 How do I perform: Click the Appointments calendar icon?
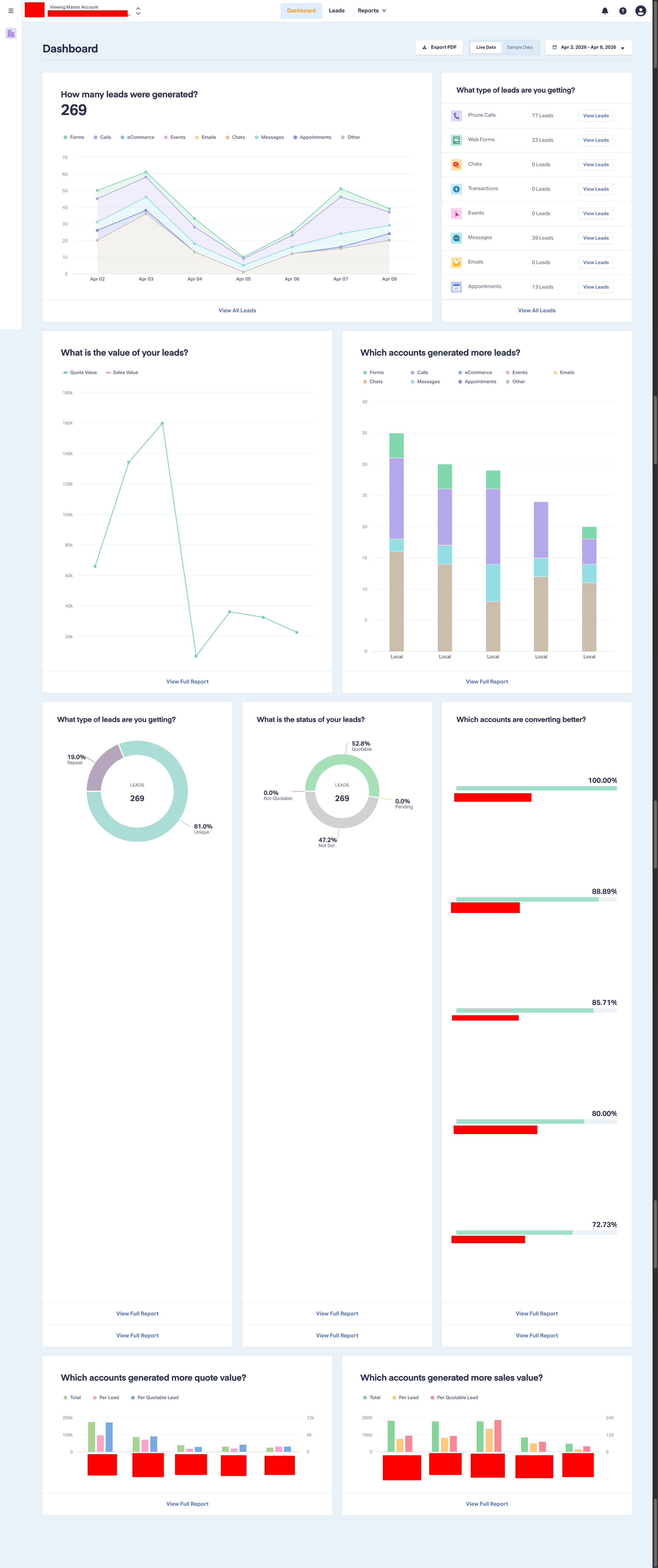click(x=456, y=287)
